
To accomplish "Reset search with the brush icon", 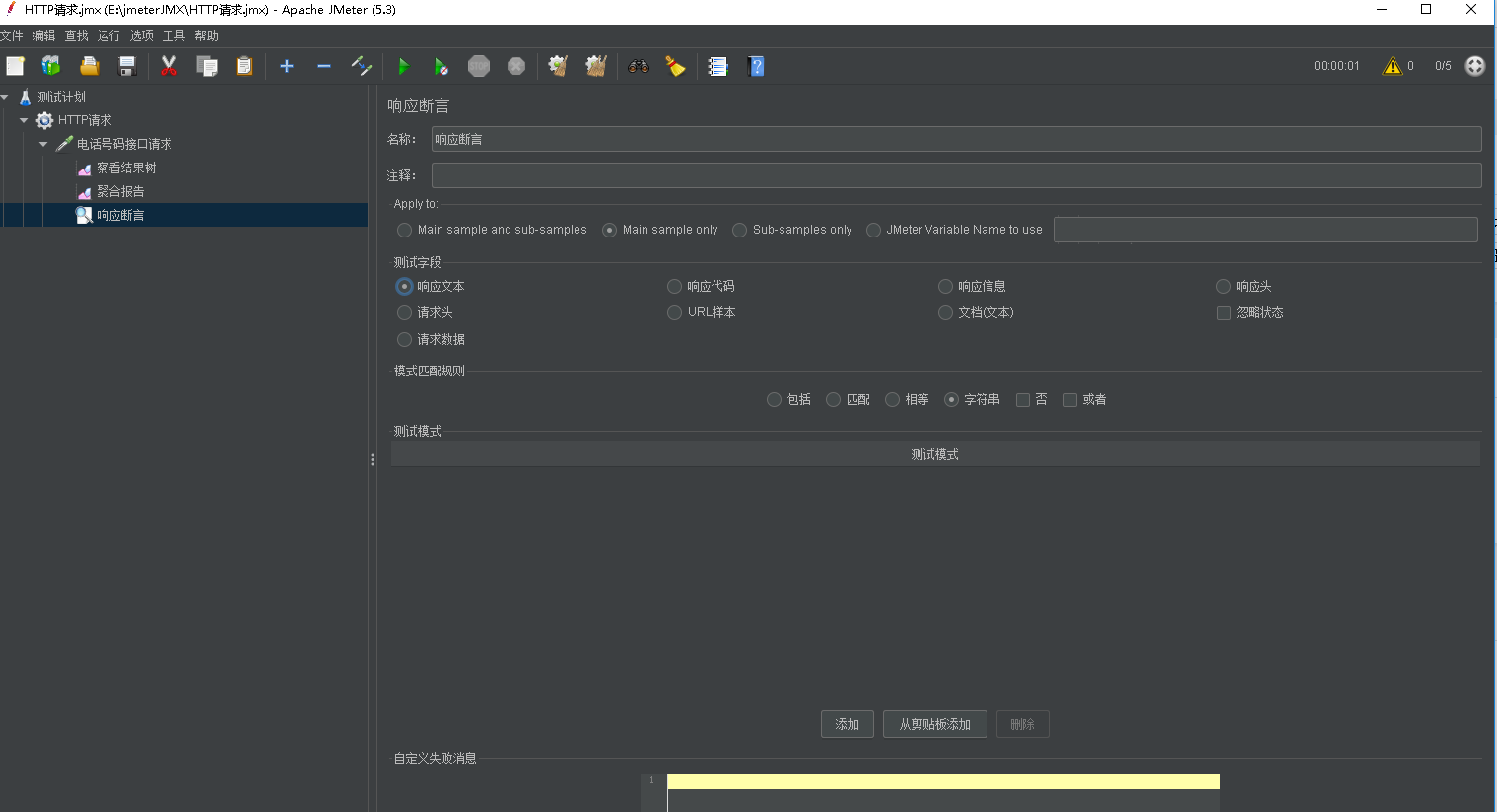I will click(676, 66).
